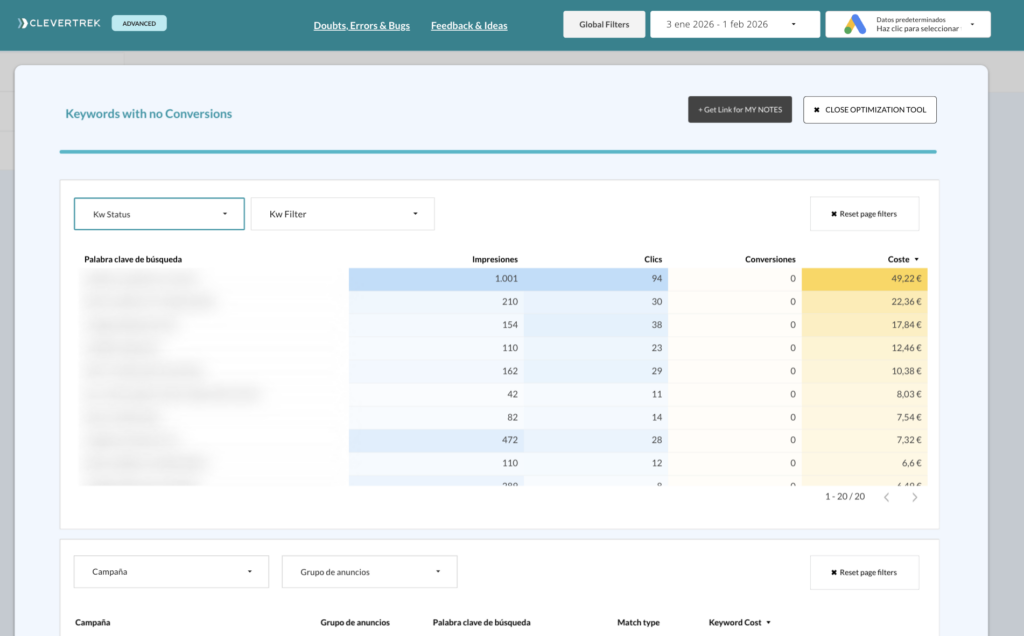This screenshot has height=636, width=1024.
Task: Click the Keyword Cost sort arrow
Action: (x=768, y=623)
